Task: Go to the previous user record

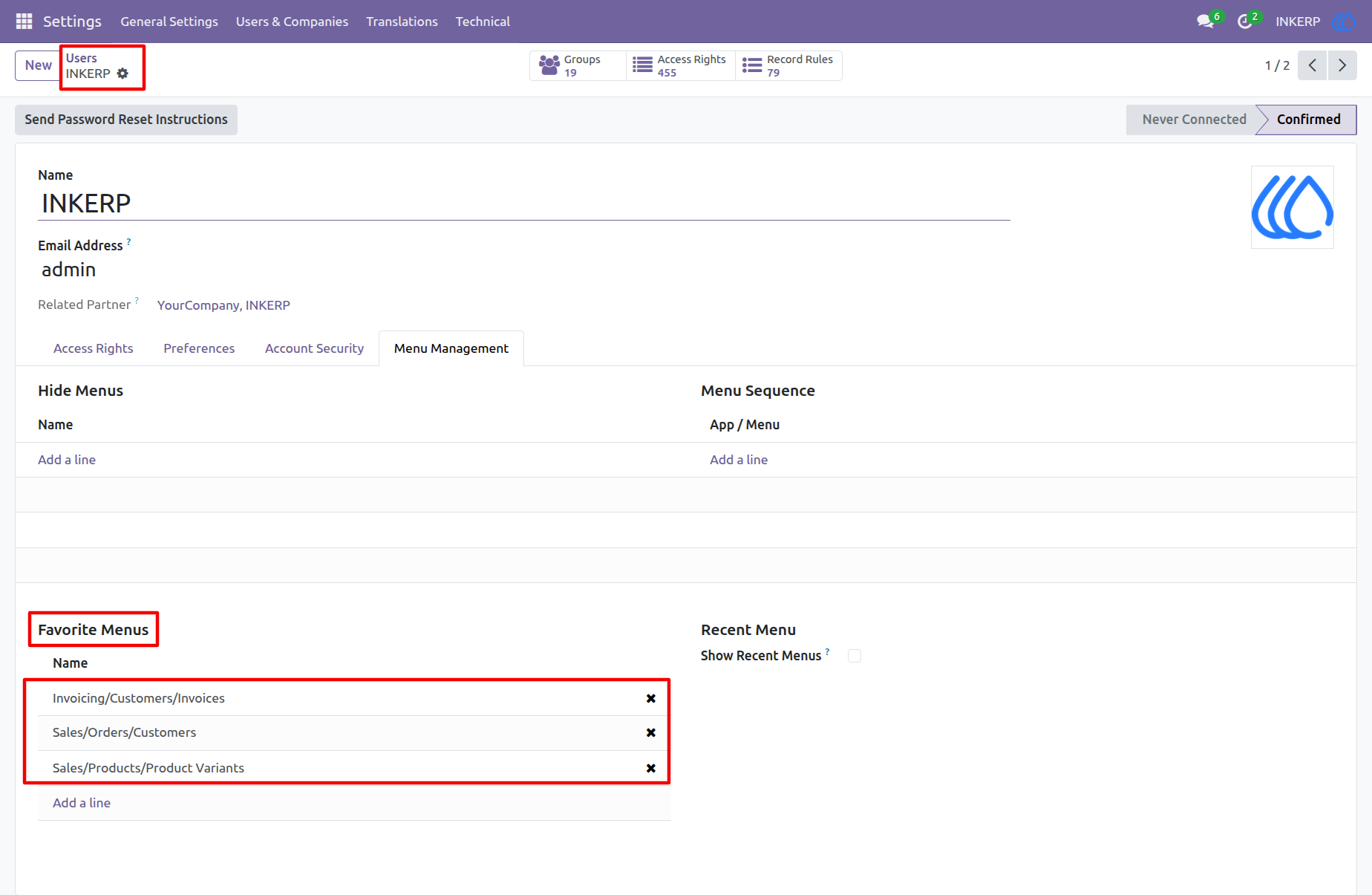Action: click(1312, 65)
